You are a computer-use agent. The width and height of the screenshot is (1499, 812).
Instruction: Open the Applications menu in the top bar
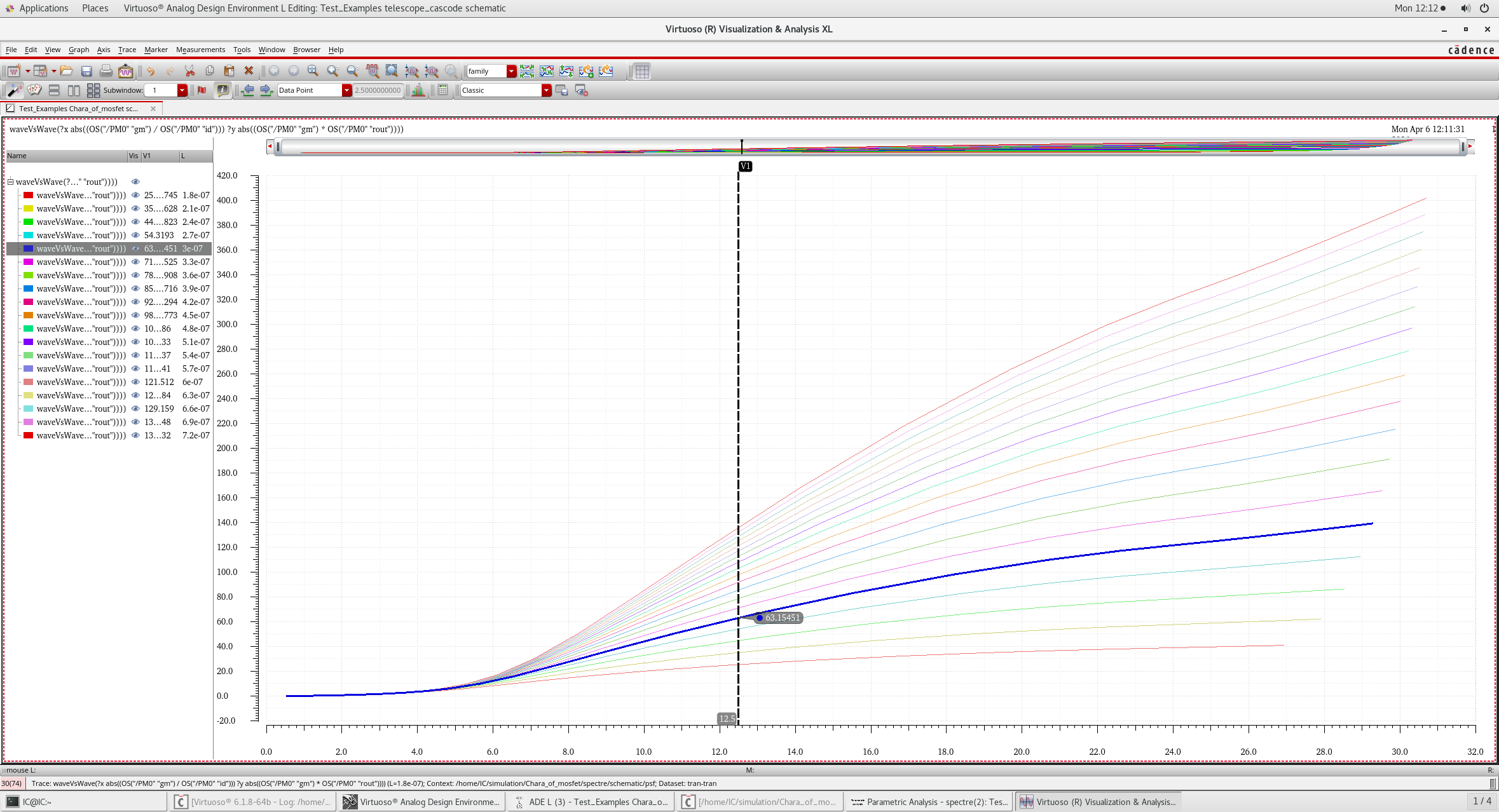(43, 8)
